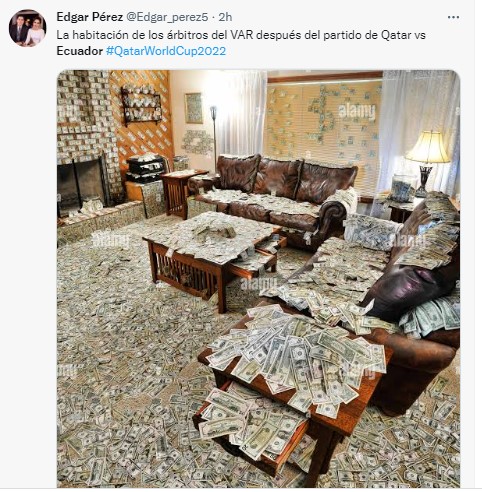The height and width of the screenshot is (492, 482).
Task: Click the framed picture on the wall
Action: (194, 108)
